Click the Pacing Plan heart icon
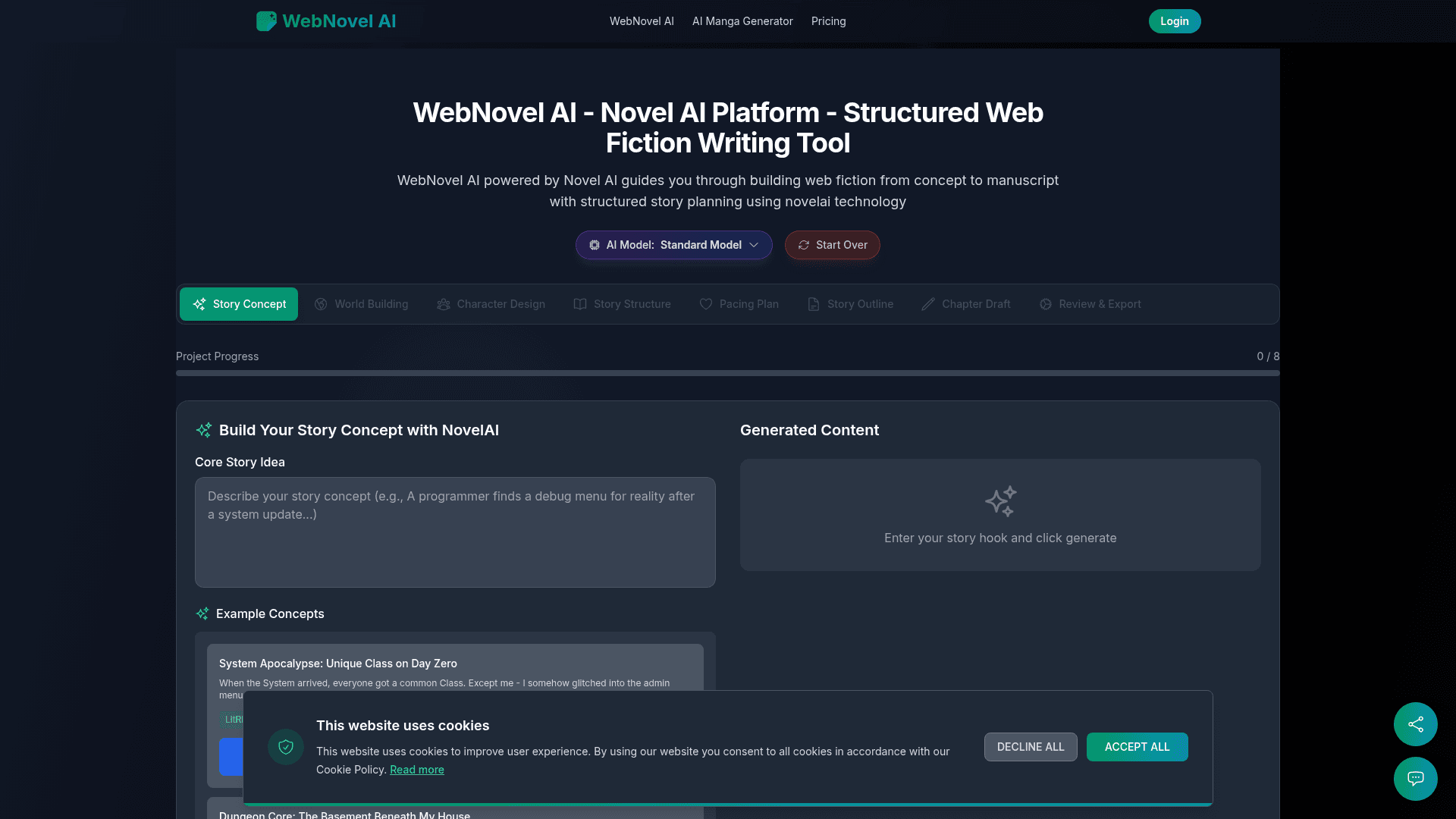The image size is (1456, 819). tap(705, 304)
